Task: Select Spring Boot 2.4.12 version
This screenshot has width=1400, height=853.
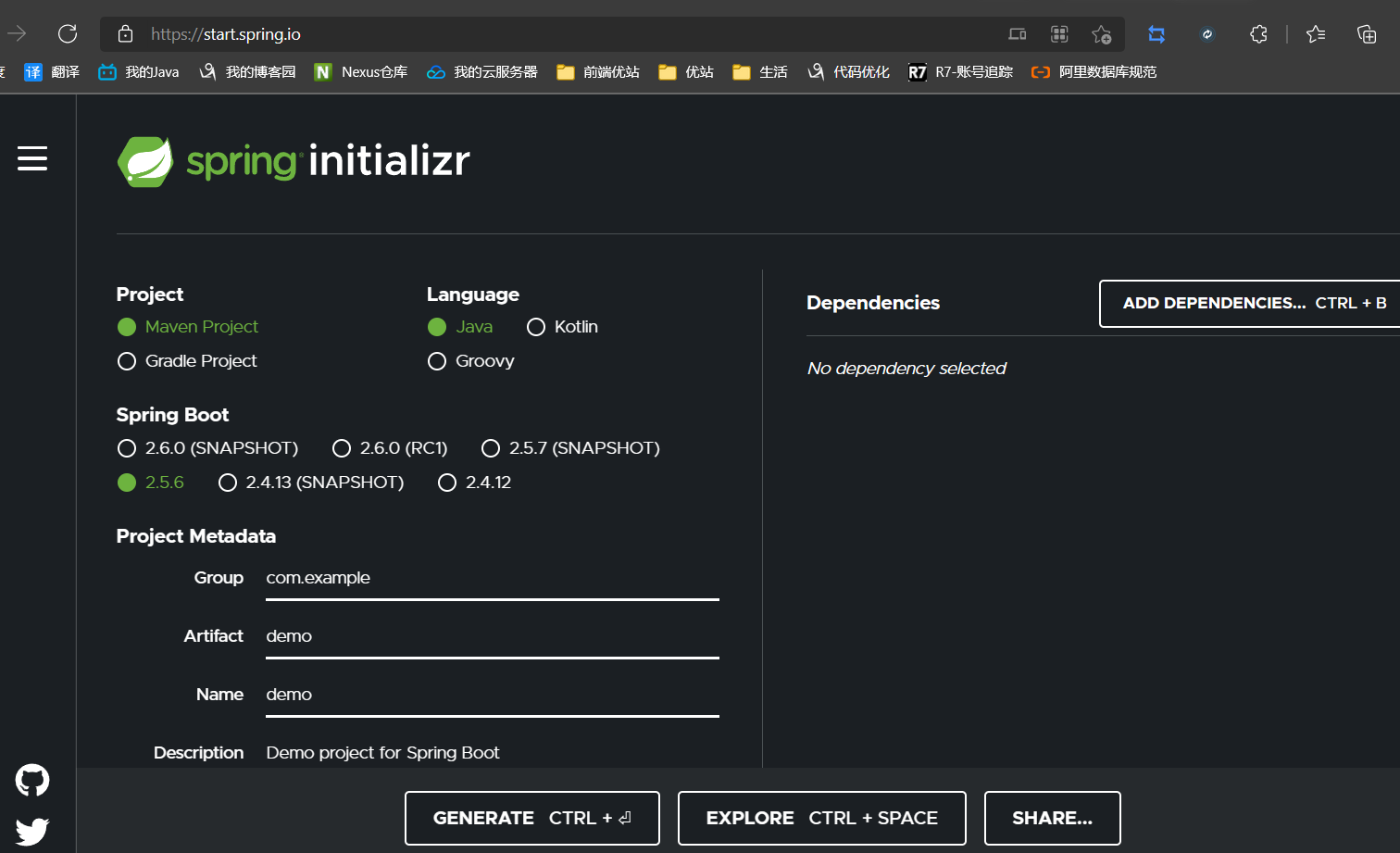Action: 475,483
